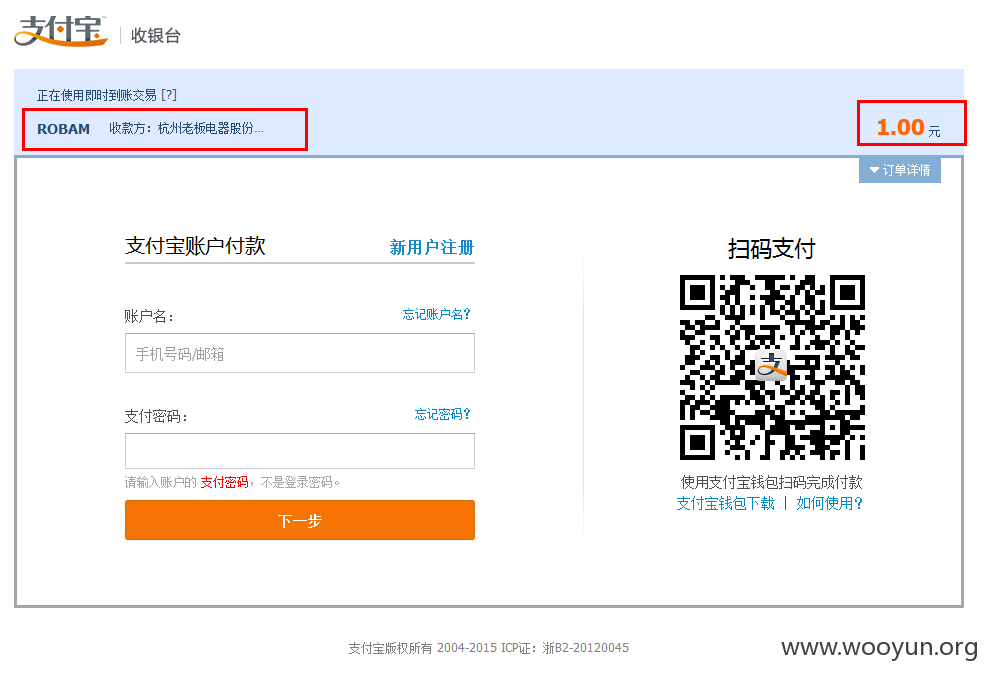987x676 pixels.
Task: Click the ROBAM merchant name text
Action: pos(64,129)
